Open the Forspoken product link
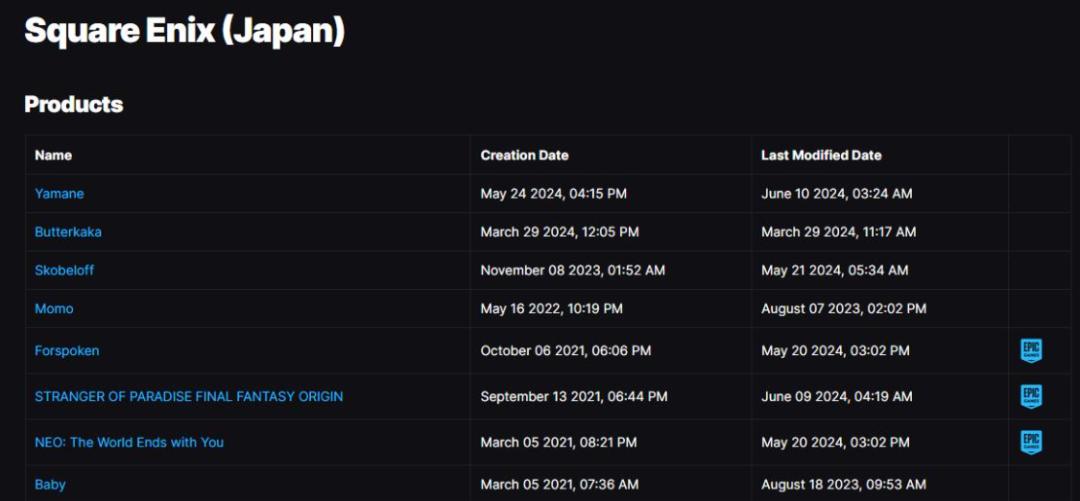Image resolution: width=1080 pixels, height=501 pixels. pos(67,351)
